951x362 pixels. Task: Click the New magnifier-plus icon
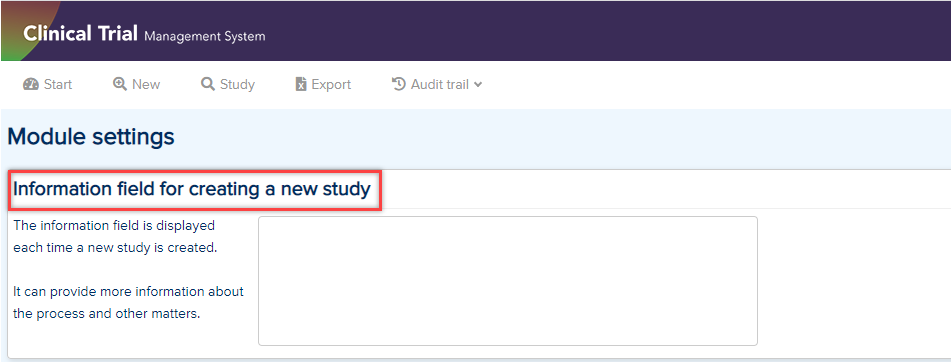pos(119,84)
